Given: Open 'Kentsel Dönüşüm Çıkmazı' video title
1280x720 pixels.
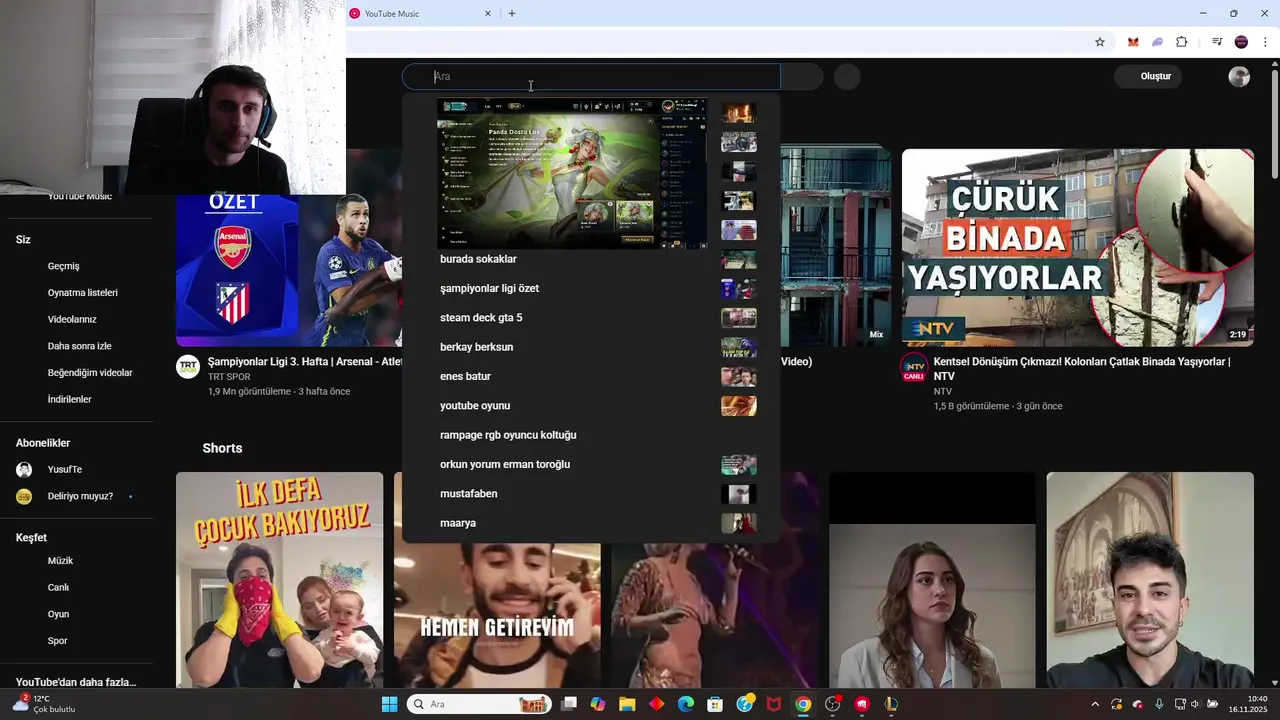Looking at the screenshot, I should coord(1082,369).
